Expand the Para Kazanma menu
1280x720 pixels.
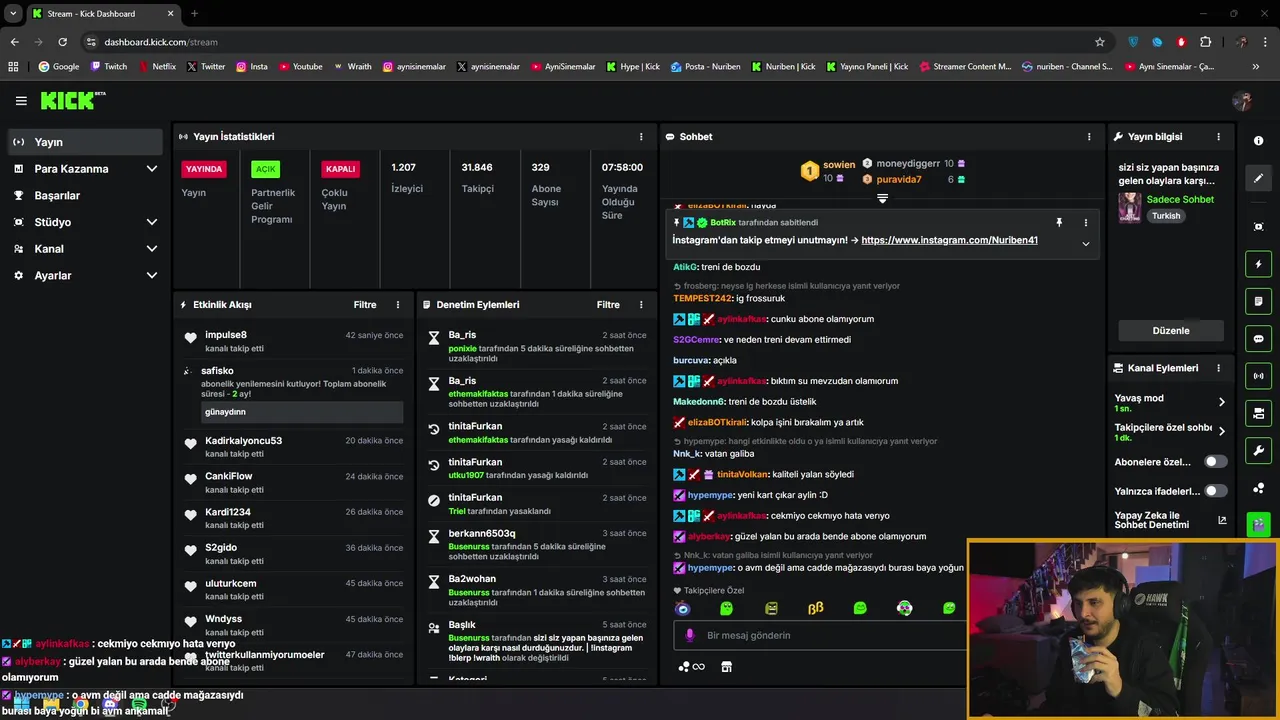coord(84,169)
